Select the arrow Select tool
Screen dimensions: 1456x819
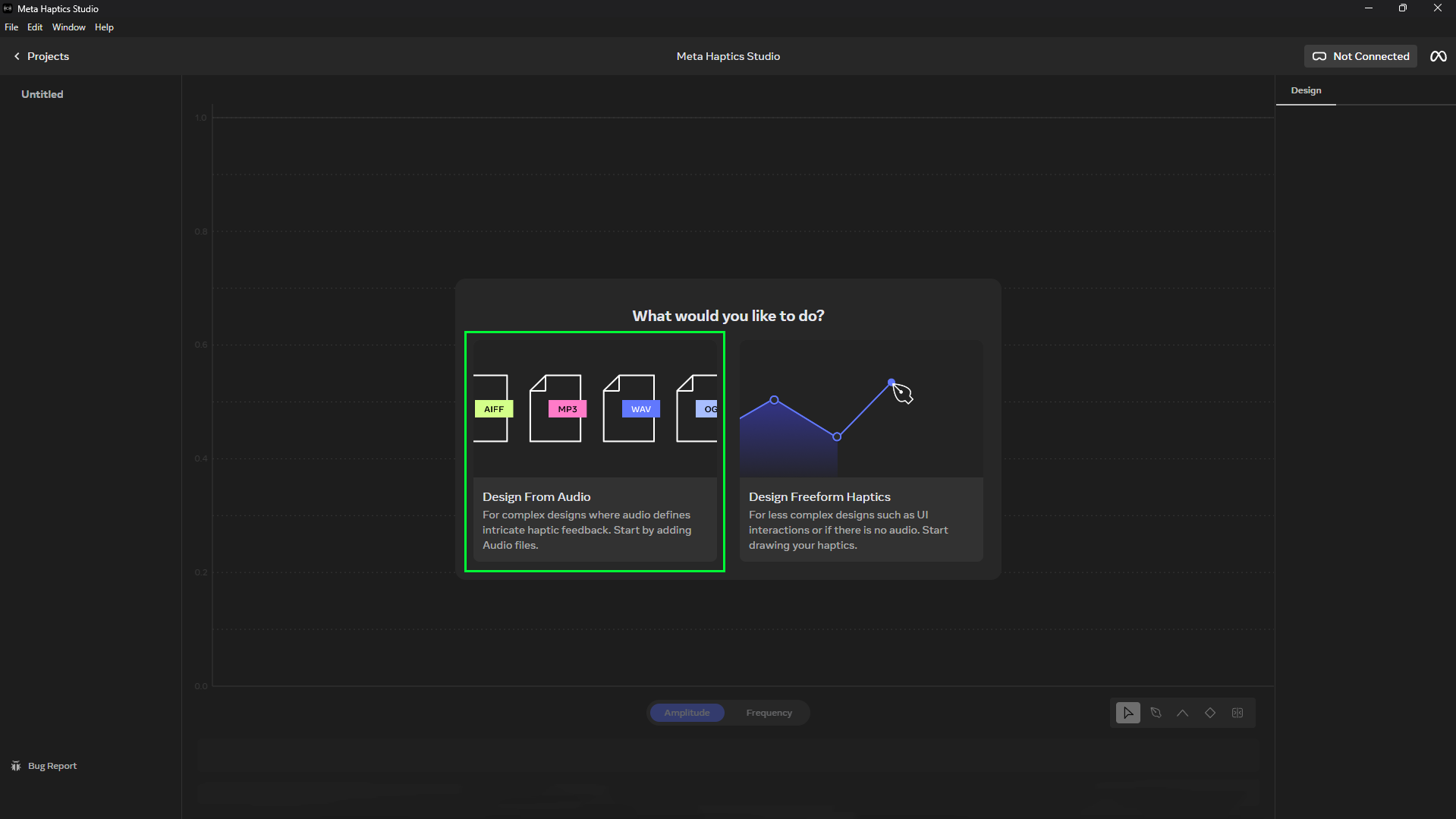(1128, 713)
